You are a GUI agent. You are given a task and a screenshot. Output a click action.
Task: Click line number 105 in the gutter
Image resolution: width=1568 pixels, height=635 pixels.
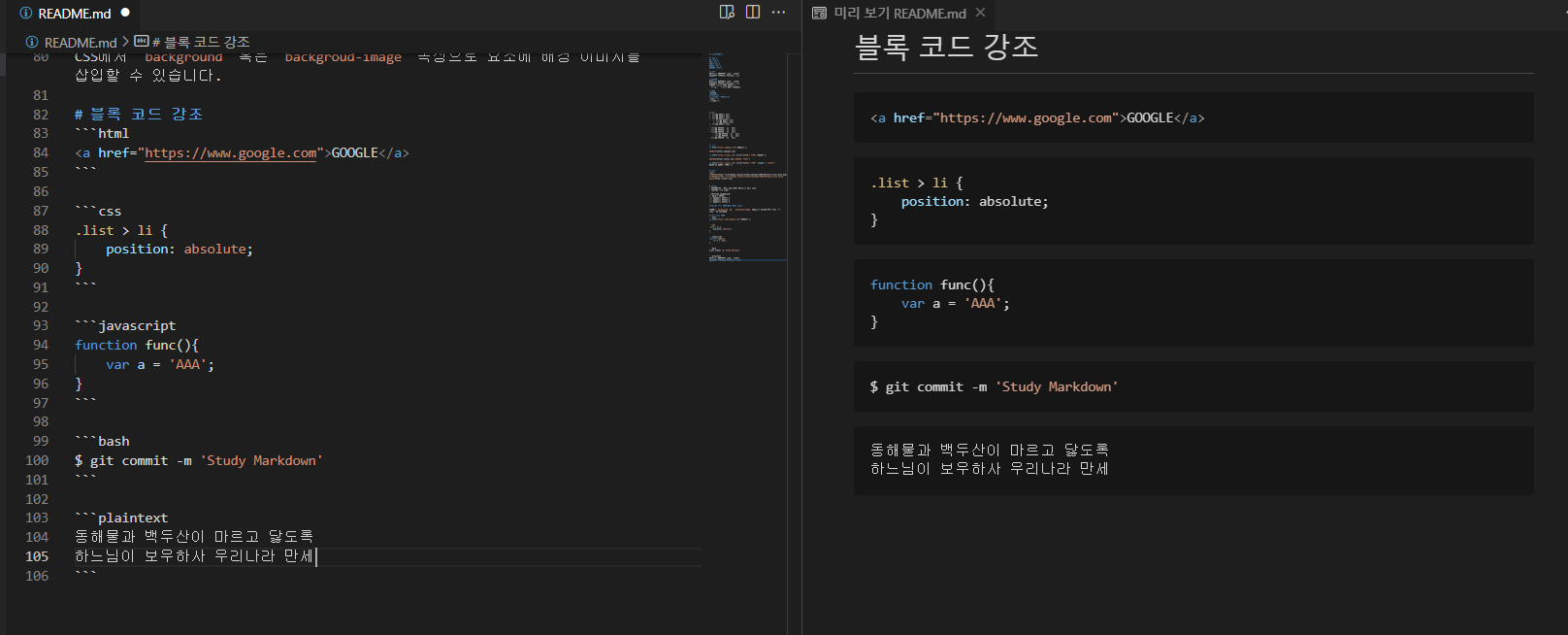[37, 556]
